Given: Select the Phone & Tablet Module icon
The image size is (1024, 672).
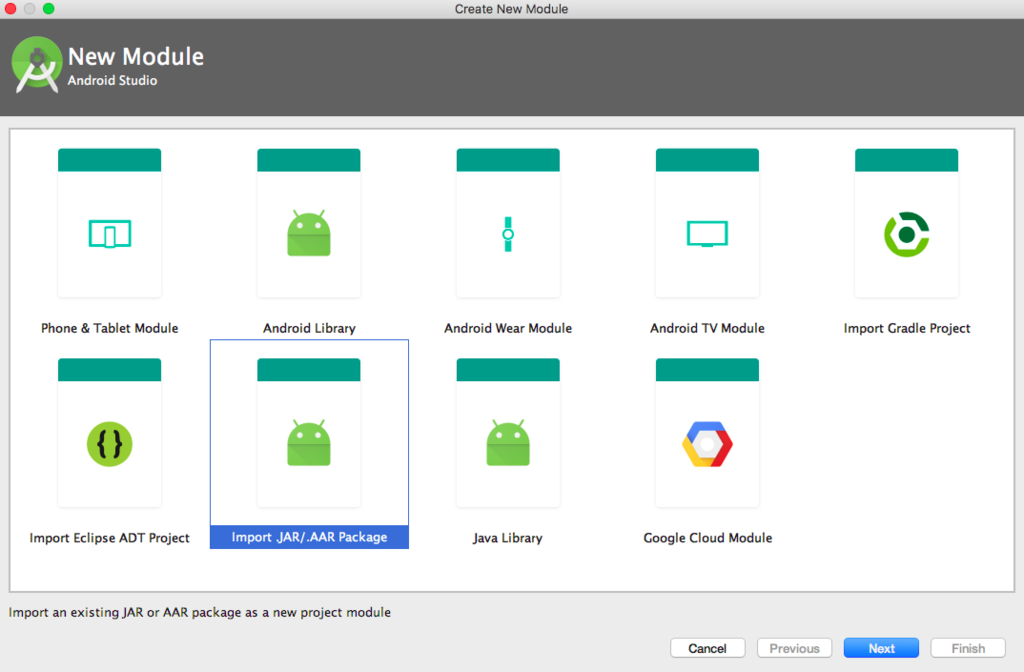Looking at the screenshot, I should (x=110, y=234).
